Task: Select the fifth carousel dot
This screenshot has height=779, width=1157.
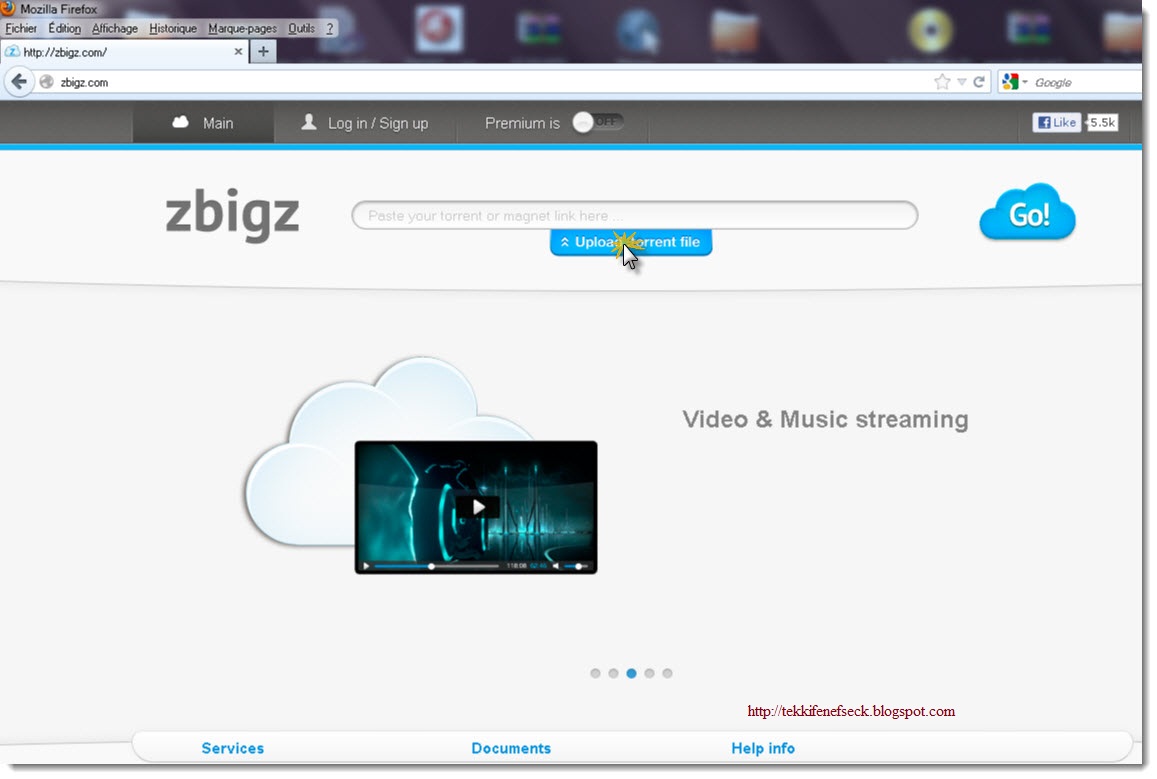Action: point(667,673)
